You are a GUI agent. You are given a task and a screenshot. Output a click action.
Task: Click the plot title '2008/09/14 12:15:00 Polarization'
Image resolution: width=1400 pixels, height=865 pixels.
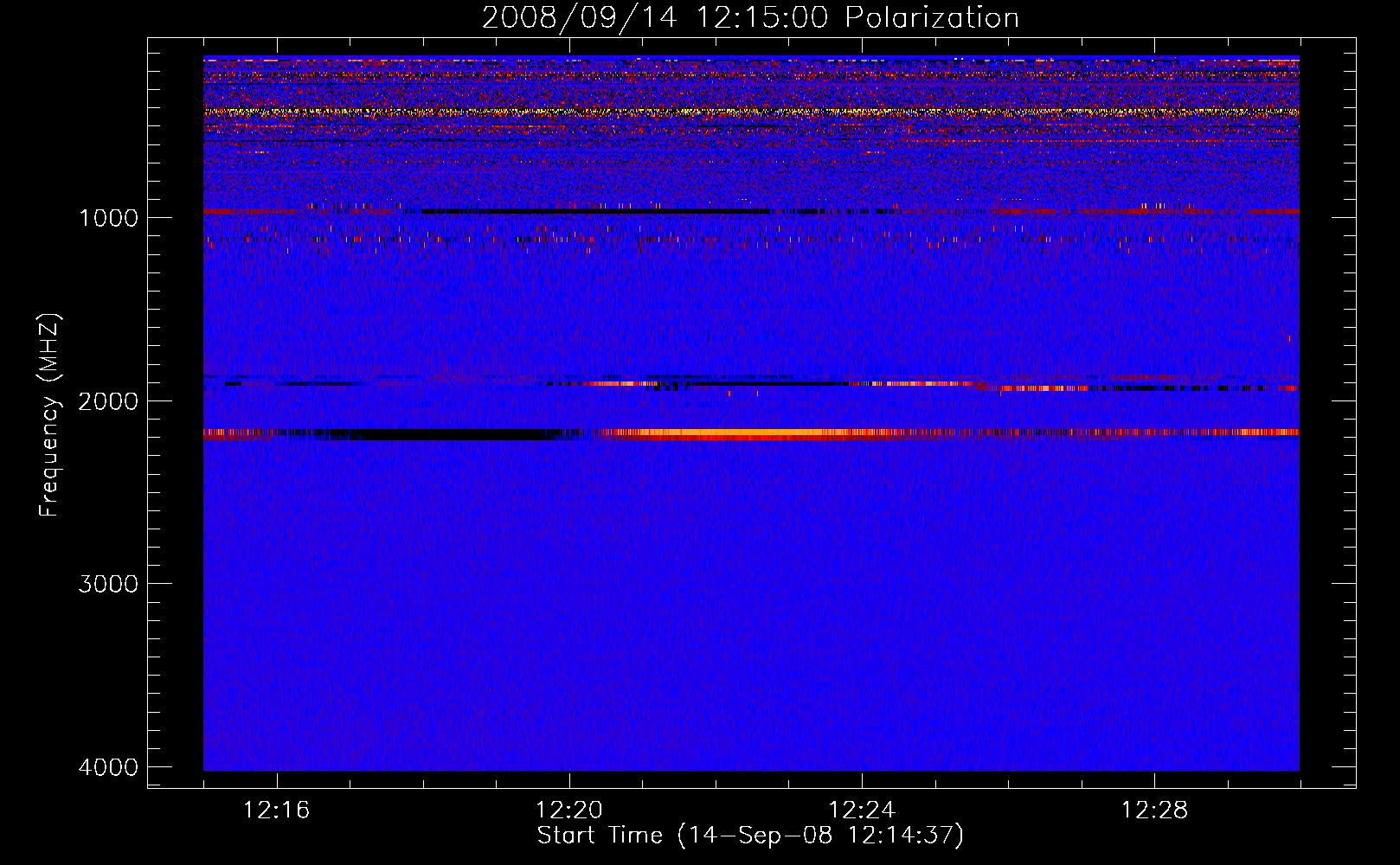click(750, 18)
